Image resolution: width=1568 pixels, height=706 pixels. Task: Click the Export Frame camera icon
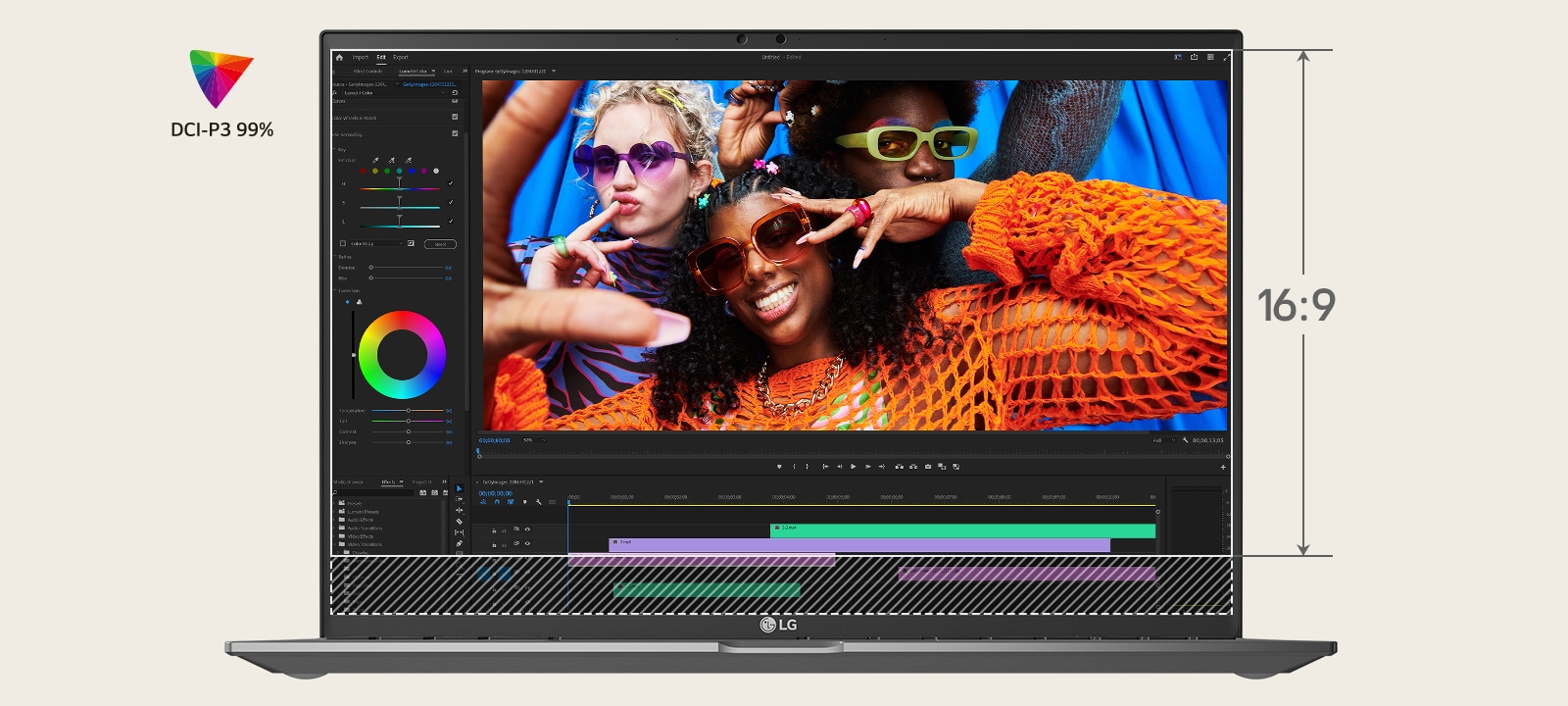coord(928,467)
